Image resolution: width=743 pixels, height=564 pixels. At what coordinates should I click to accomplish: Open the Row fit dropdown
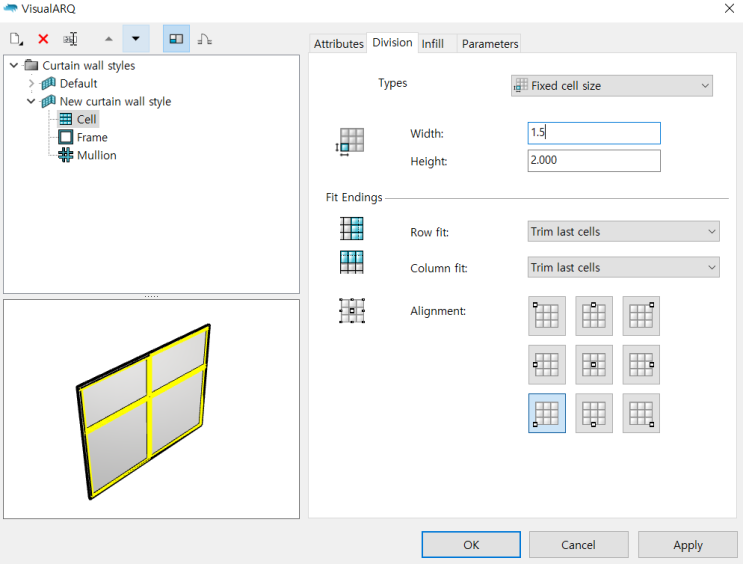pyautogui.click(x=623, y=231)
